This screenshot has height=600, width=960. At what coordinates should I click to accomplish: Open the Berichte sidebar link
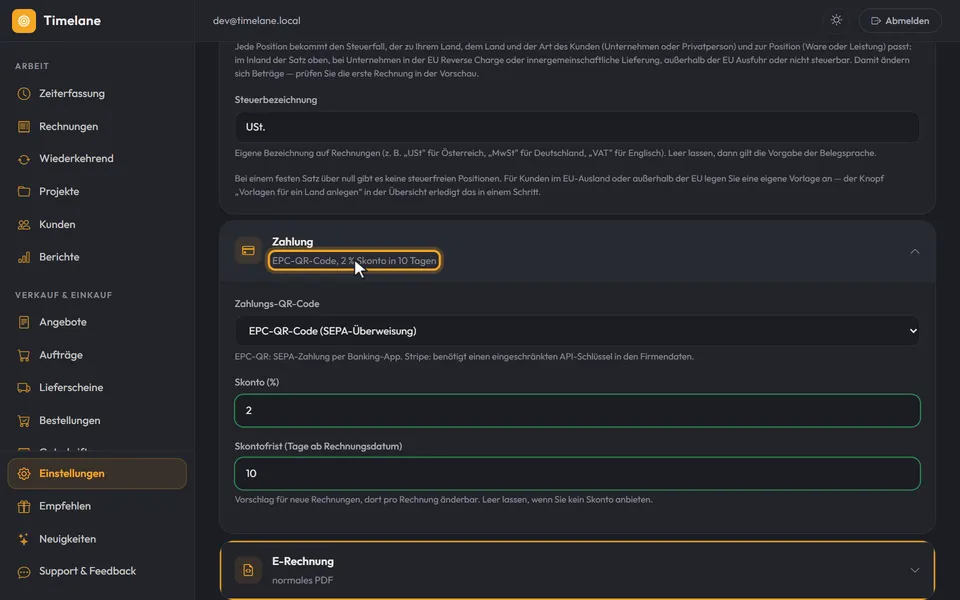(97, 257)
